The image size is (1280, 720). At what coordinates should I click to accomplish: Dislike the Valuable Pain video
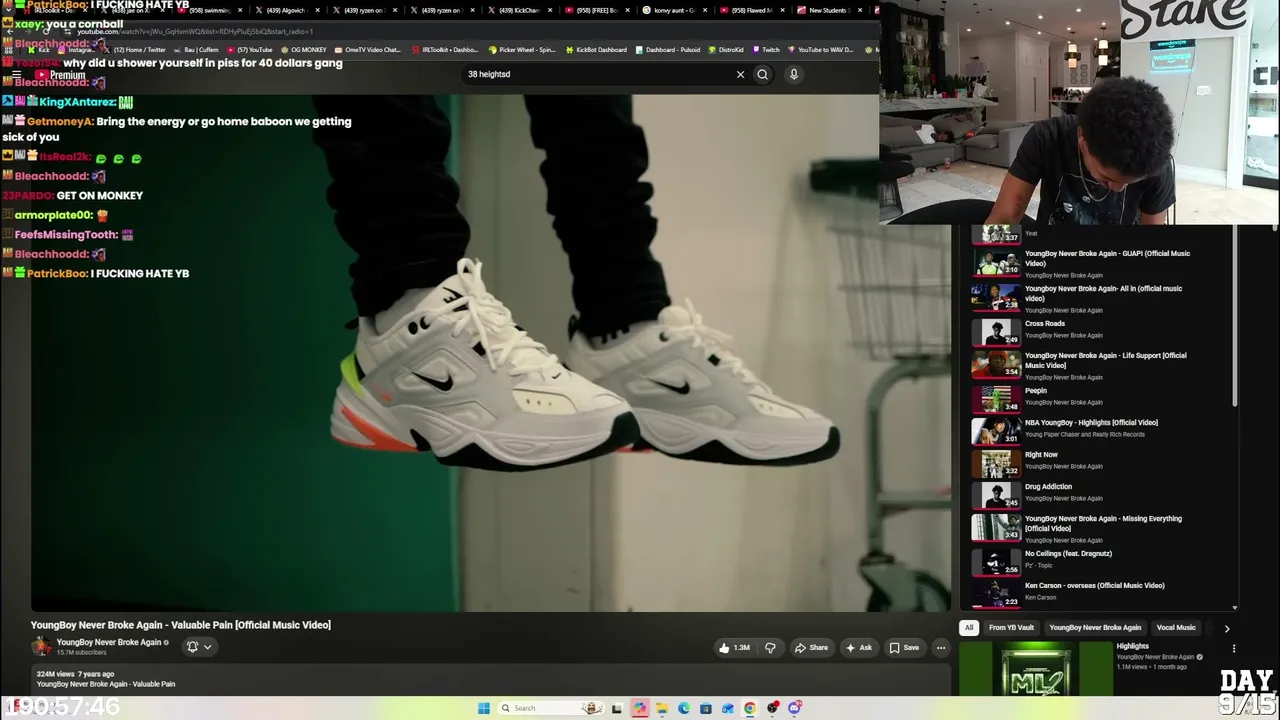pyautogui.click(x=770, y=647)
